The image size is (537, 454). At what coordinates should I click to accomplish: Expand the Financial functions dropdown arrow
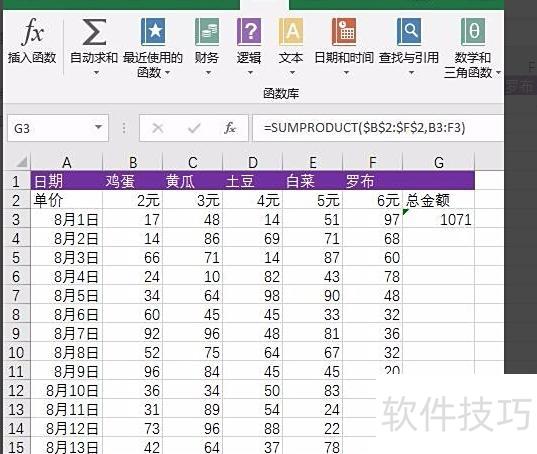point(208,73)
